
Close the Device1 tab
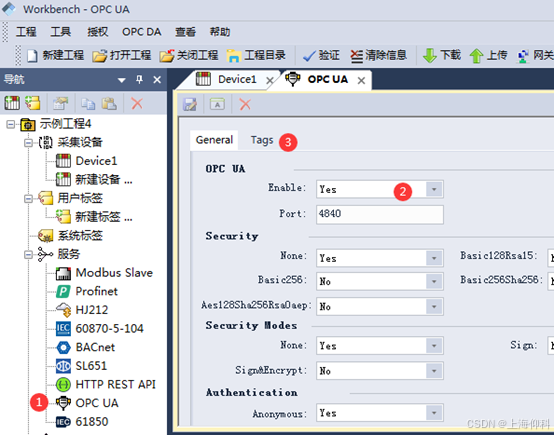pyautogui.click(x=270, y=81)
